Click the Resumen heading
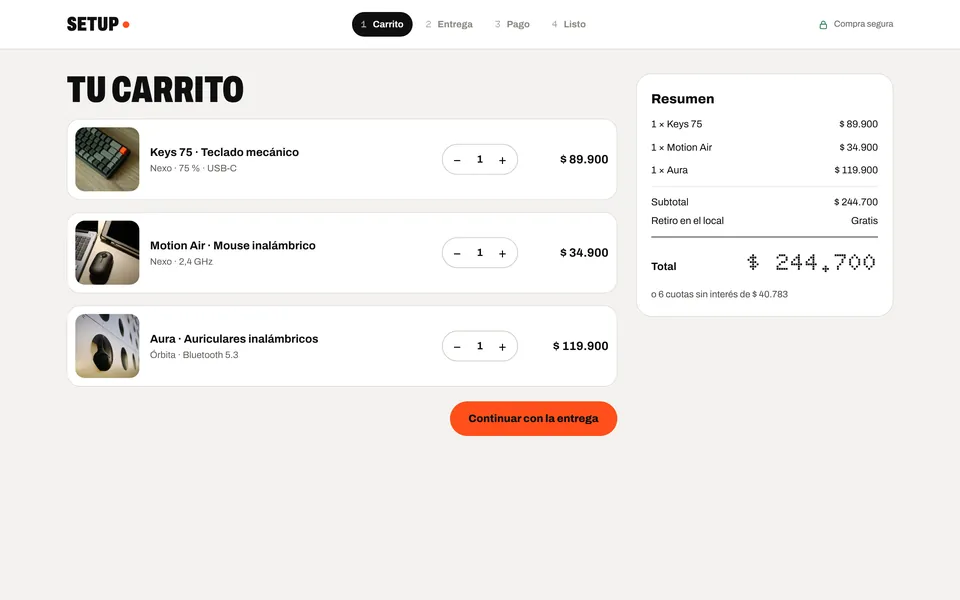The width and height of the screenshot is (960, 600). click(x=683, y=99)
